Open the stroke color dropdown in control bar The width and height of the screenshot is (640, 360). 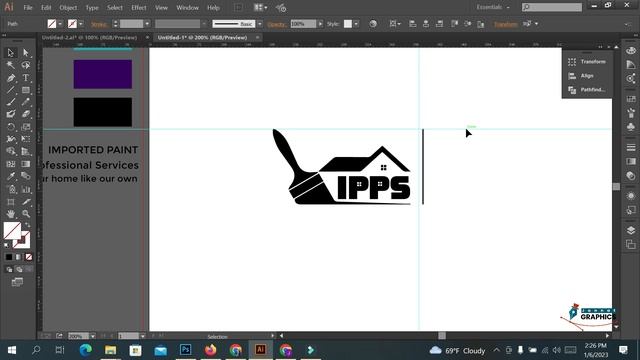coord(80,24)
